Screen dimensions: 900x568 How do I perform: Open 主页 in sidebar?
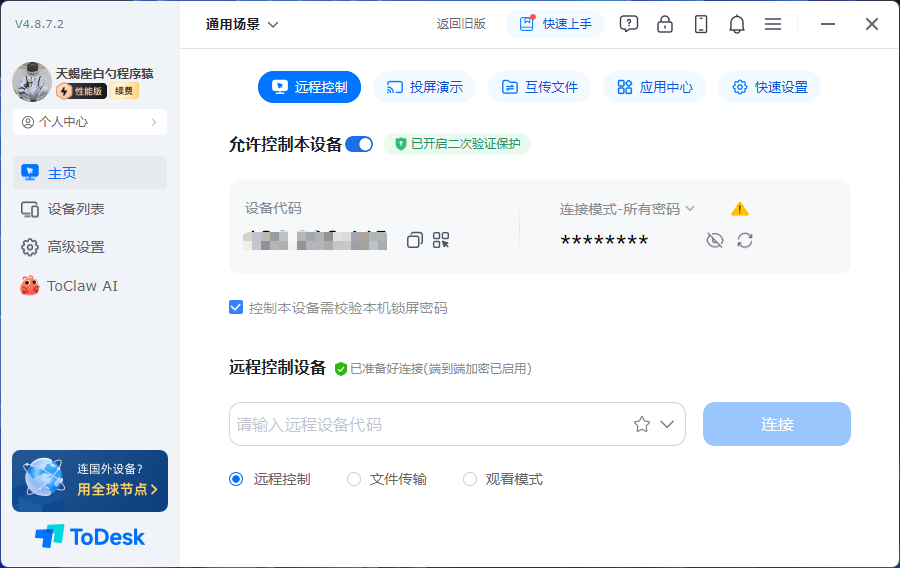coord(90,173)
